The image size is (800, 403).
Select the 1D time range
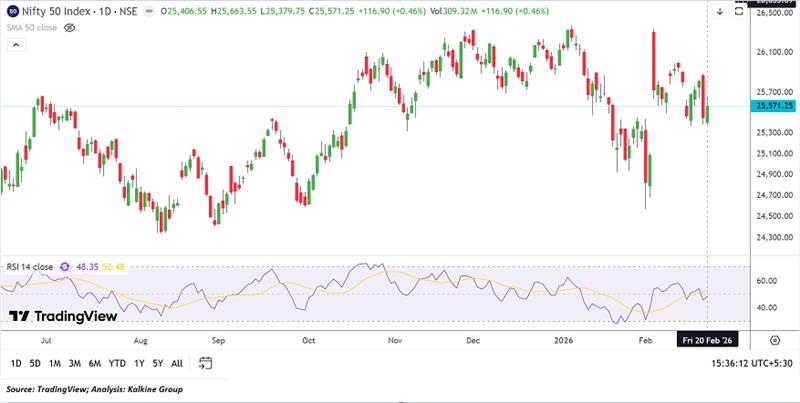pos(16,363)
